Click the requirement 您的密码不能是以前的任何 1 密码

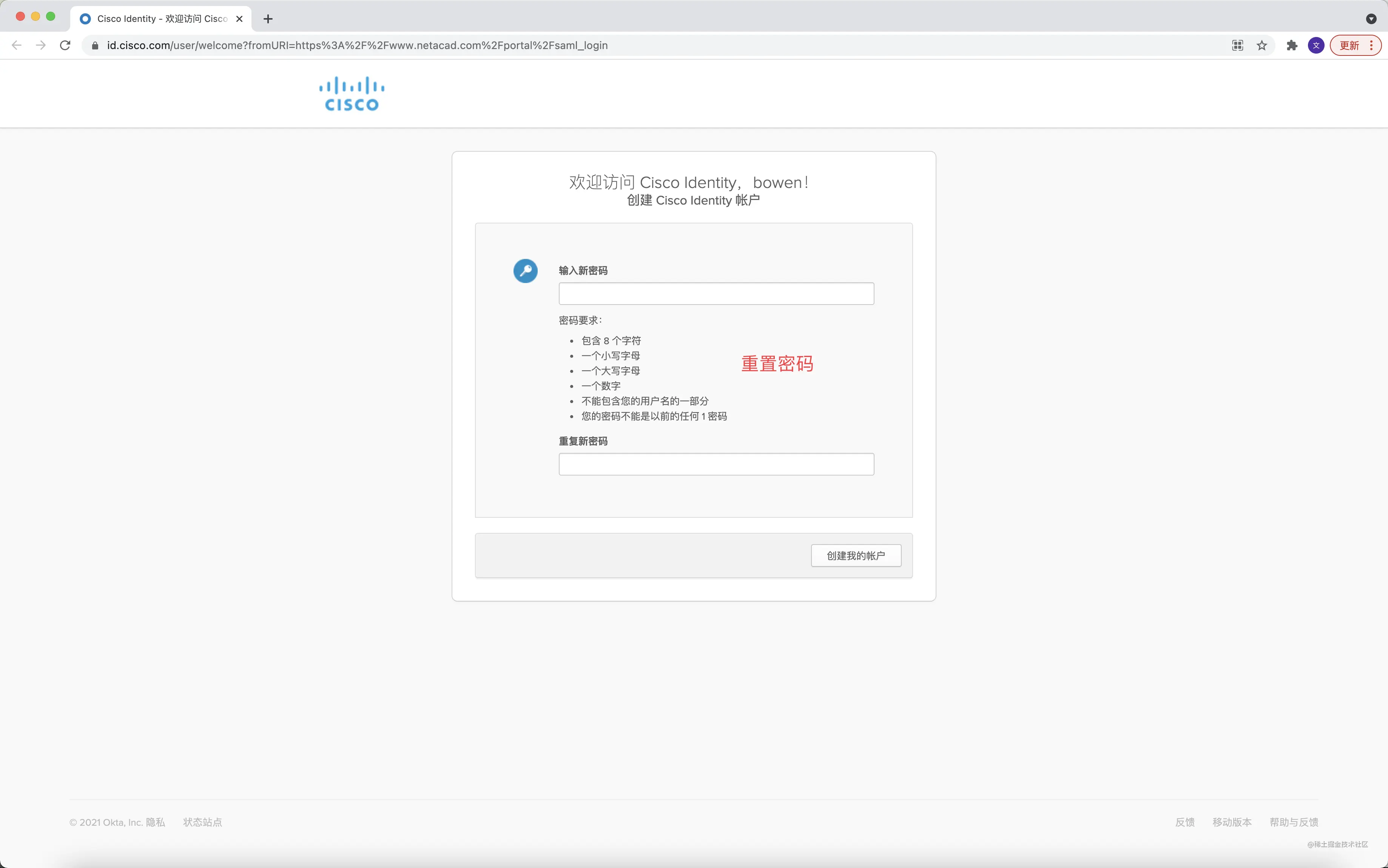pos(654,416)
